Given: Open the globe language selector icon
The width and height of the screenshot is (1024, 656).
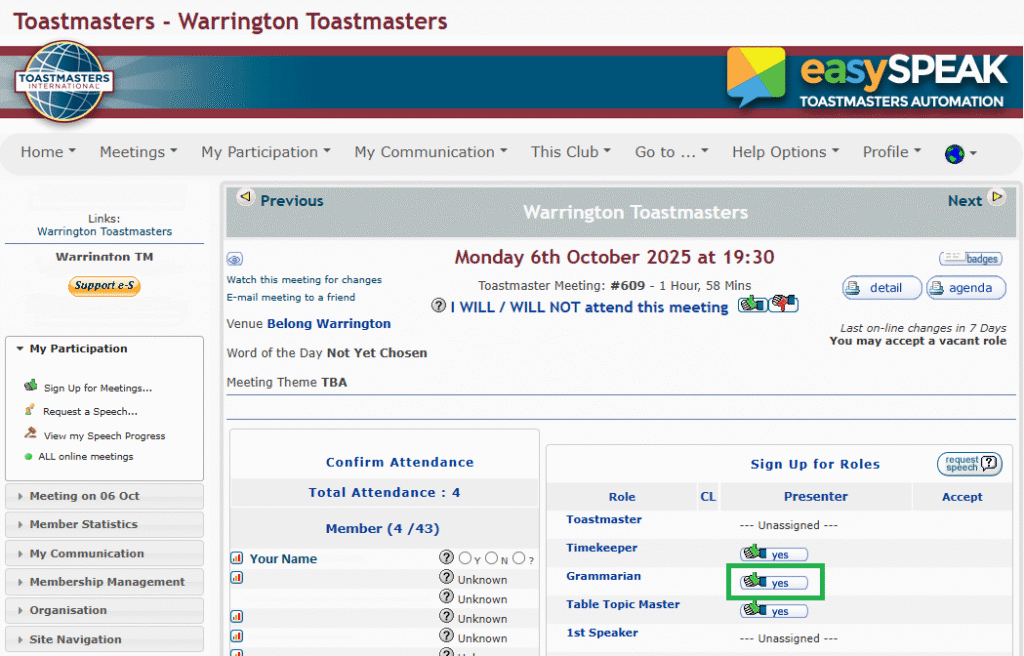Looking at the screenshot, I should (954, 154).
